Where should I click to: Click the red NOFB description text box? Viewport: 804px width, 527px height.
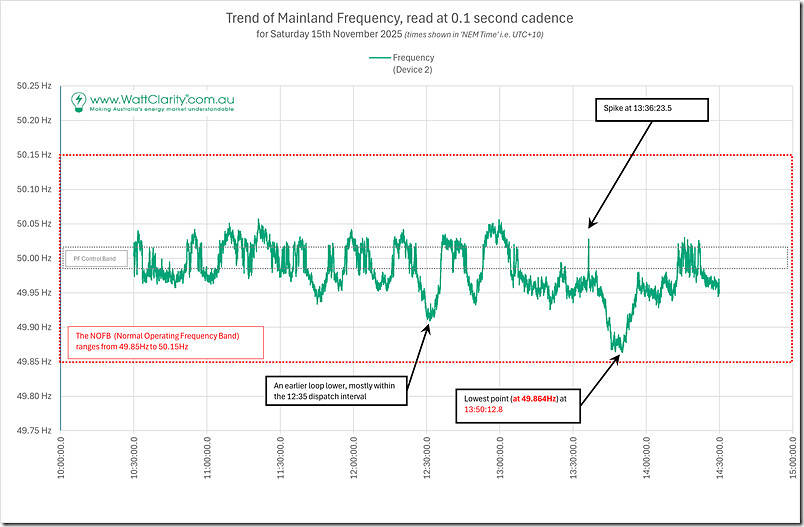click(x=165, y=342)
